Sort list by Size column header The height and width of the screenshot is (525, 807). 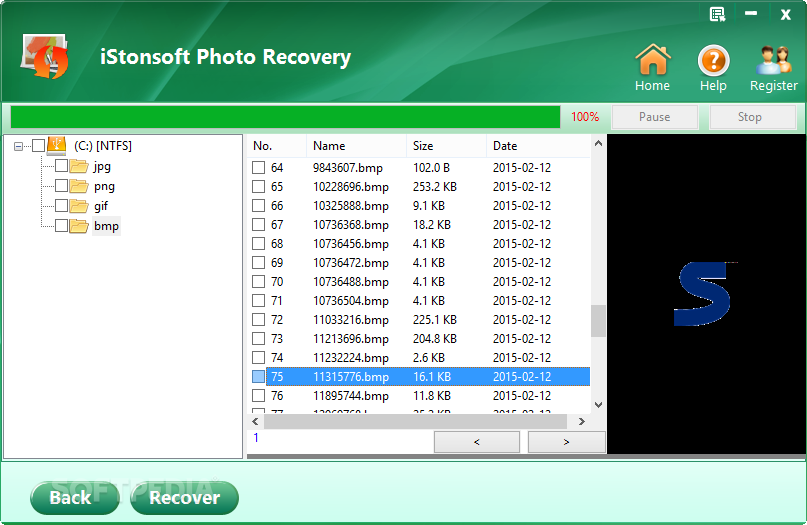[x=446, y=146]
